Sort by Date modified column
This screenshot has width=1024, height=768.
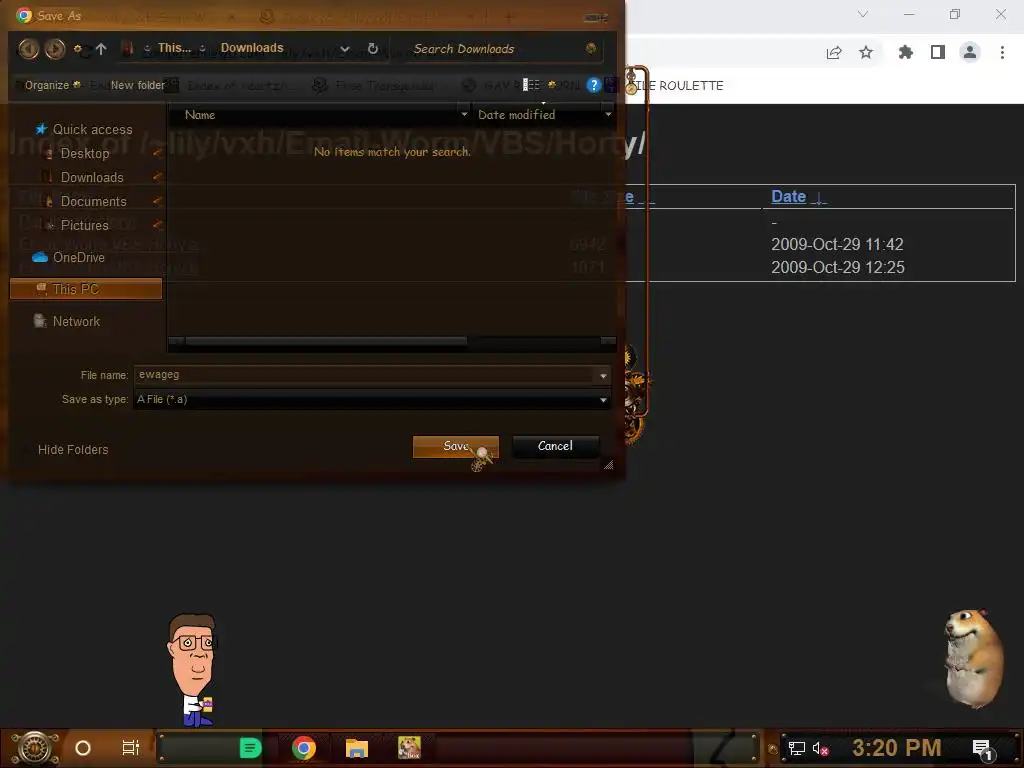point(517,115)
